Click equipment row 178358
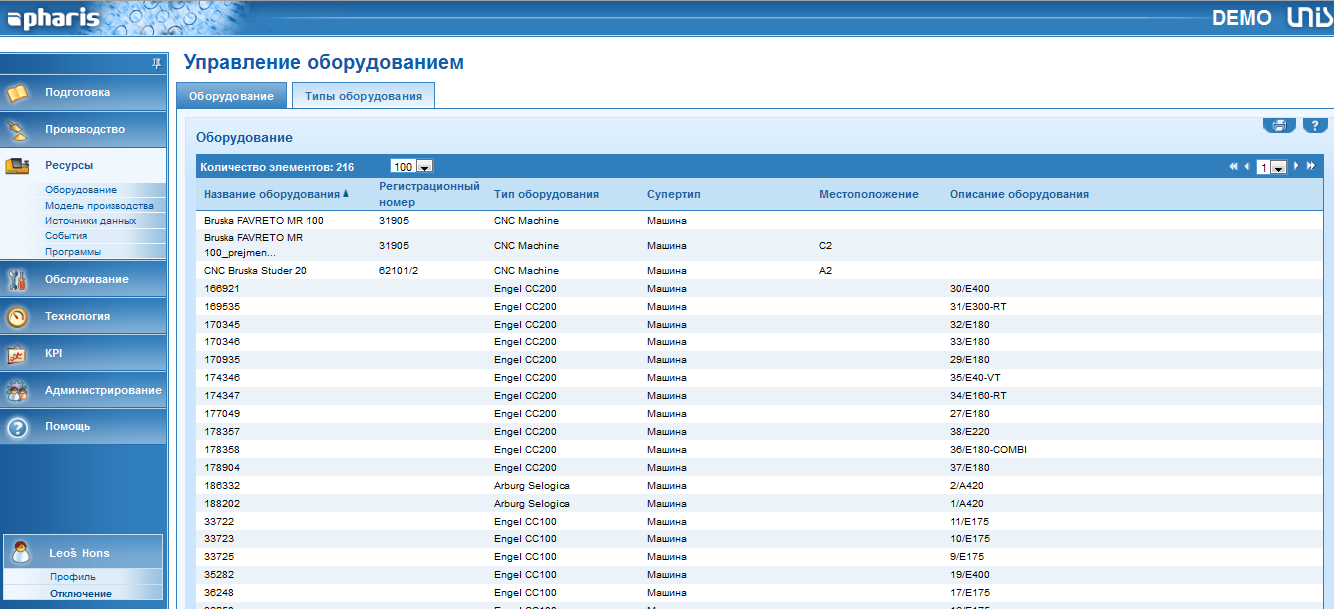The width and height of the screenshot is (1334, 609). coord(760,450)
